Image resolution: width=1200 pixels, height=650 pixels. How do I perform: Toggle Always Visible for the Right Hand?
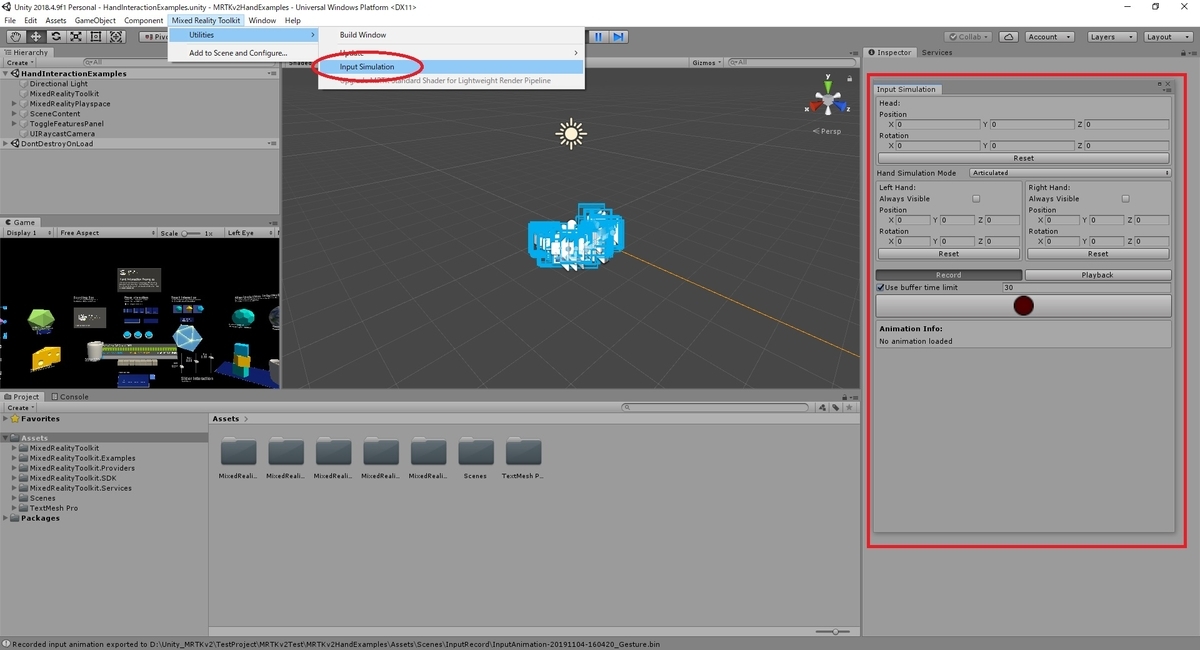click(1125, 198)
